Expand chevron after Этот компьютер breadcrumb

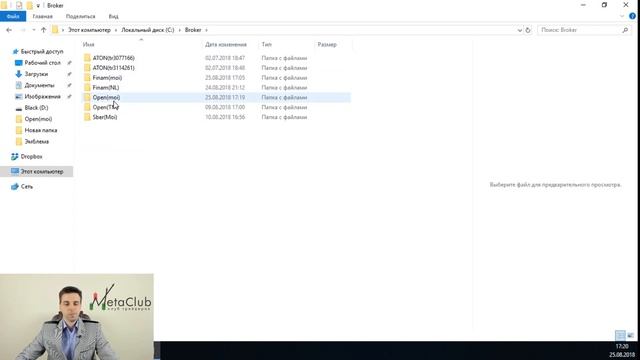116,30
